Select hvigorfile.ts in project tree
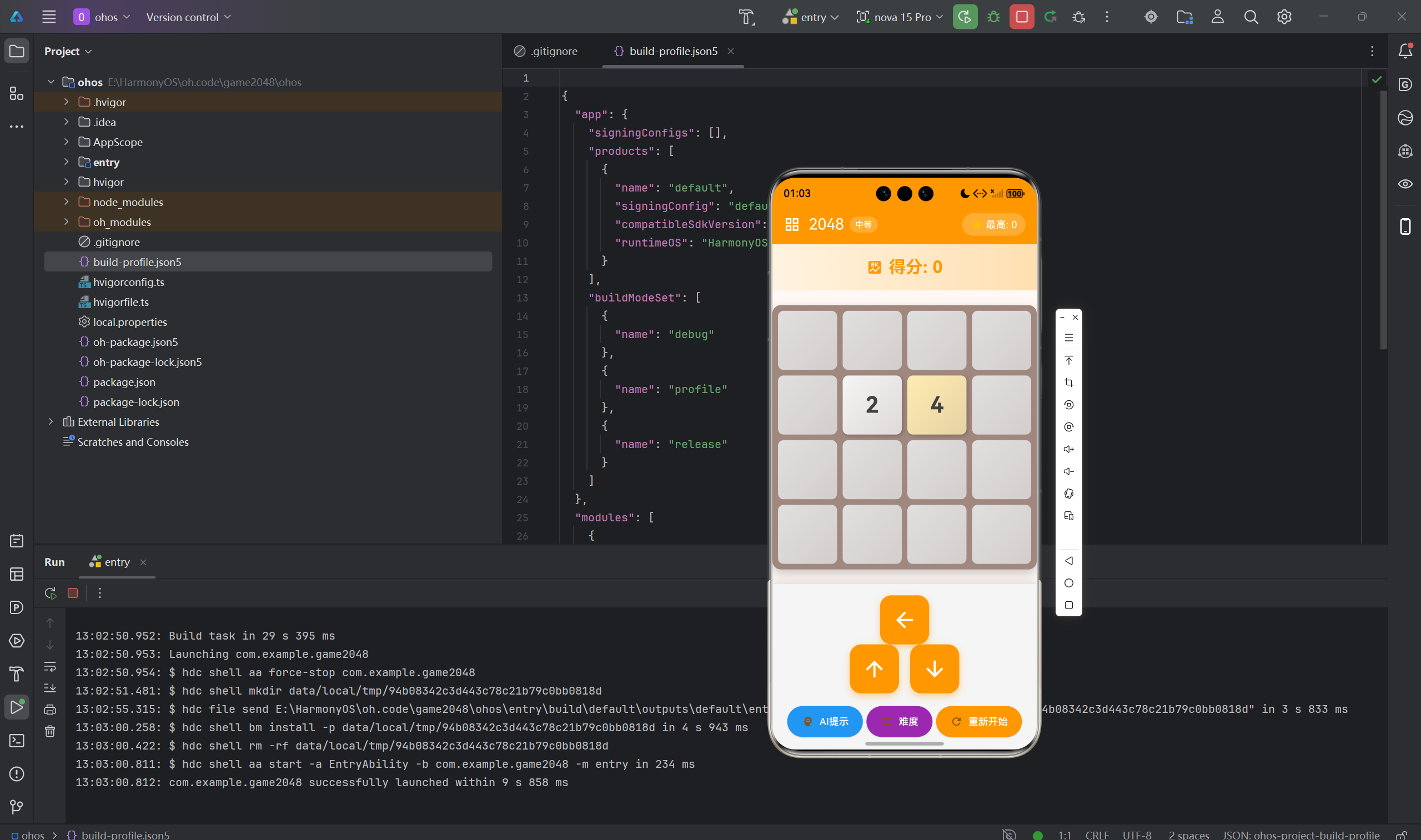Image resolution: width=1421 pixels, height=840 pixels. point(120,301)
